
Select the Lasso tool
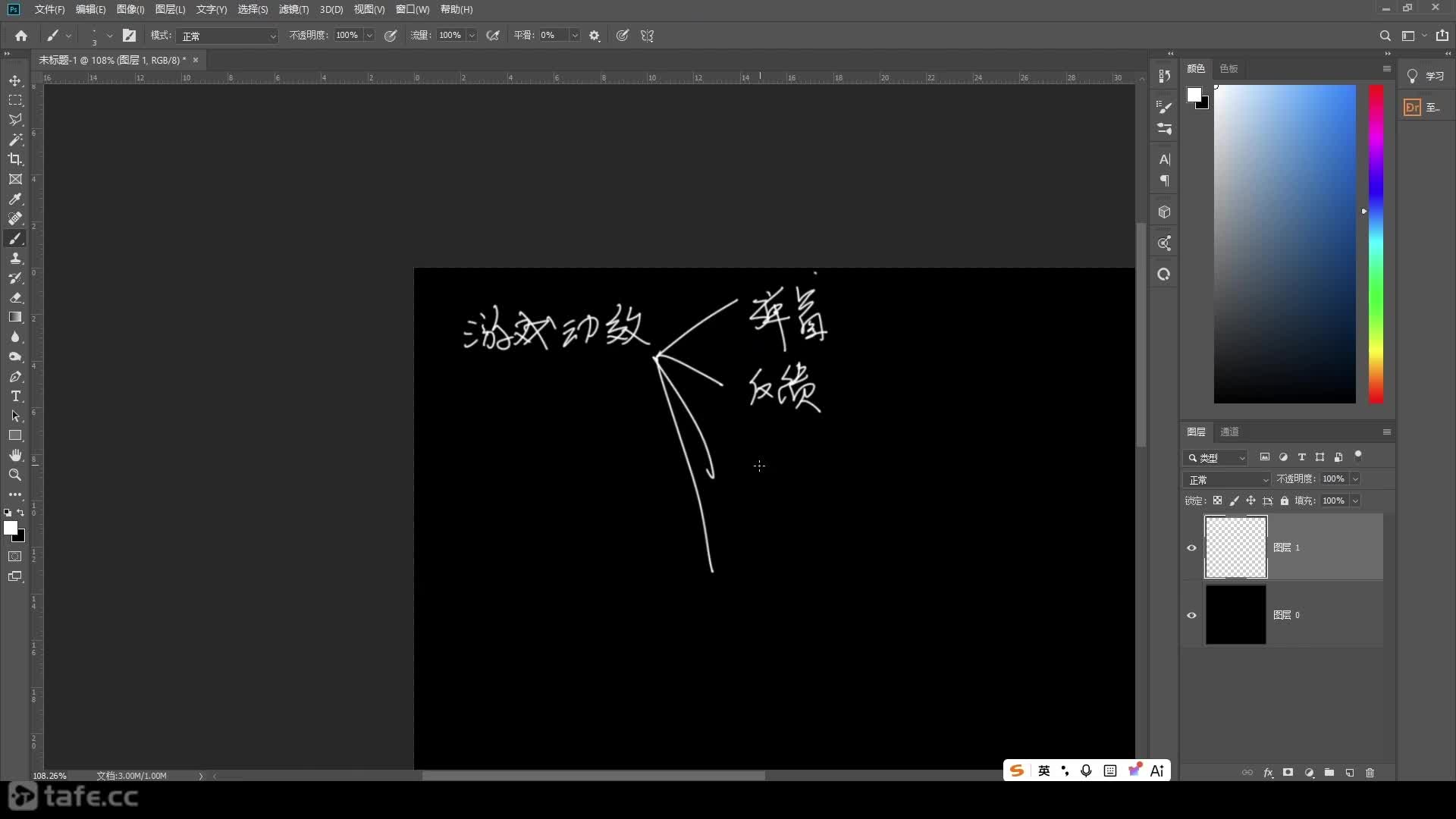tap(15, 120)
